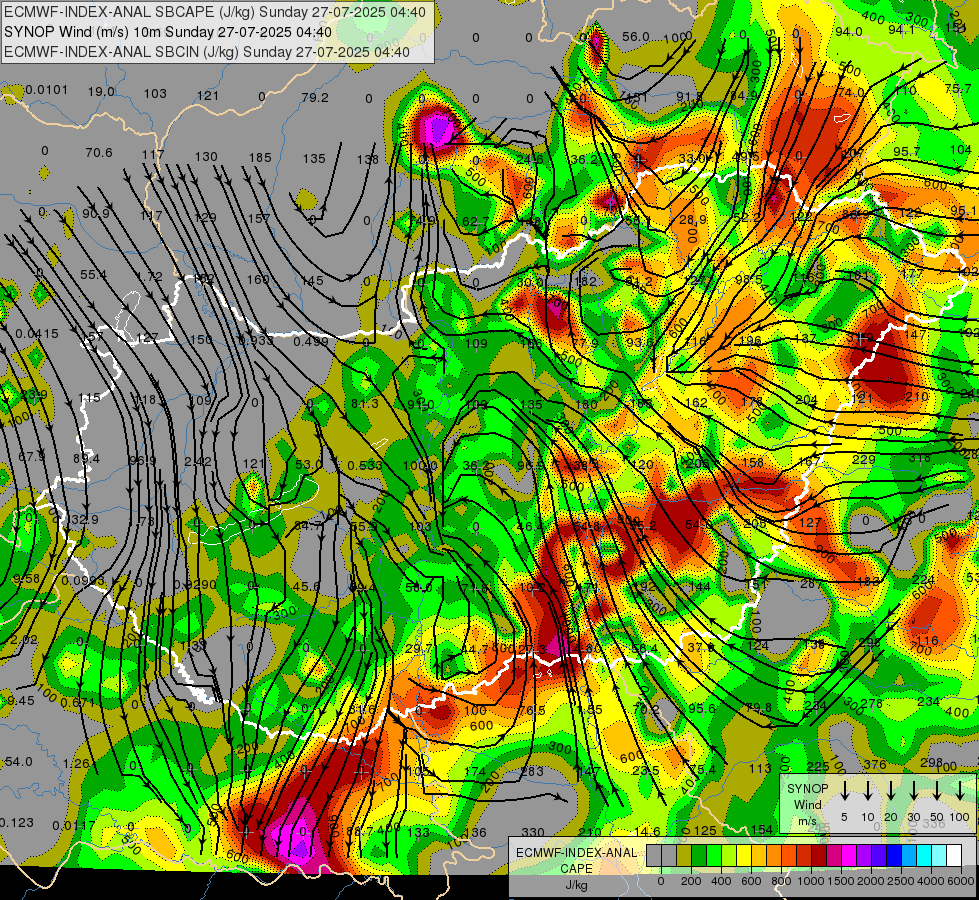
Task: Click the station value '330' on the map
Action: pyautogui.click(x=533, y=832)
